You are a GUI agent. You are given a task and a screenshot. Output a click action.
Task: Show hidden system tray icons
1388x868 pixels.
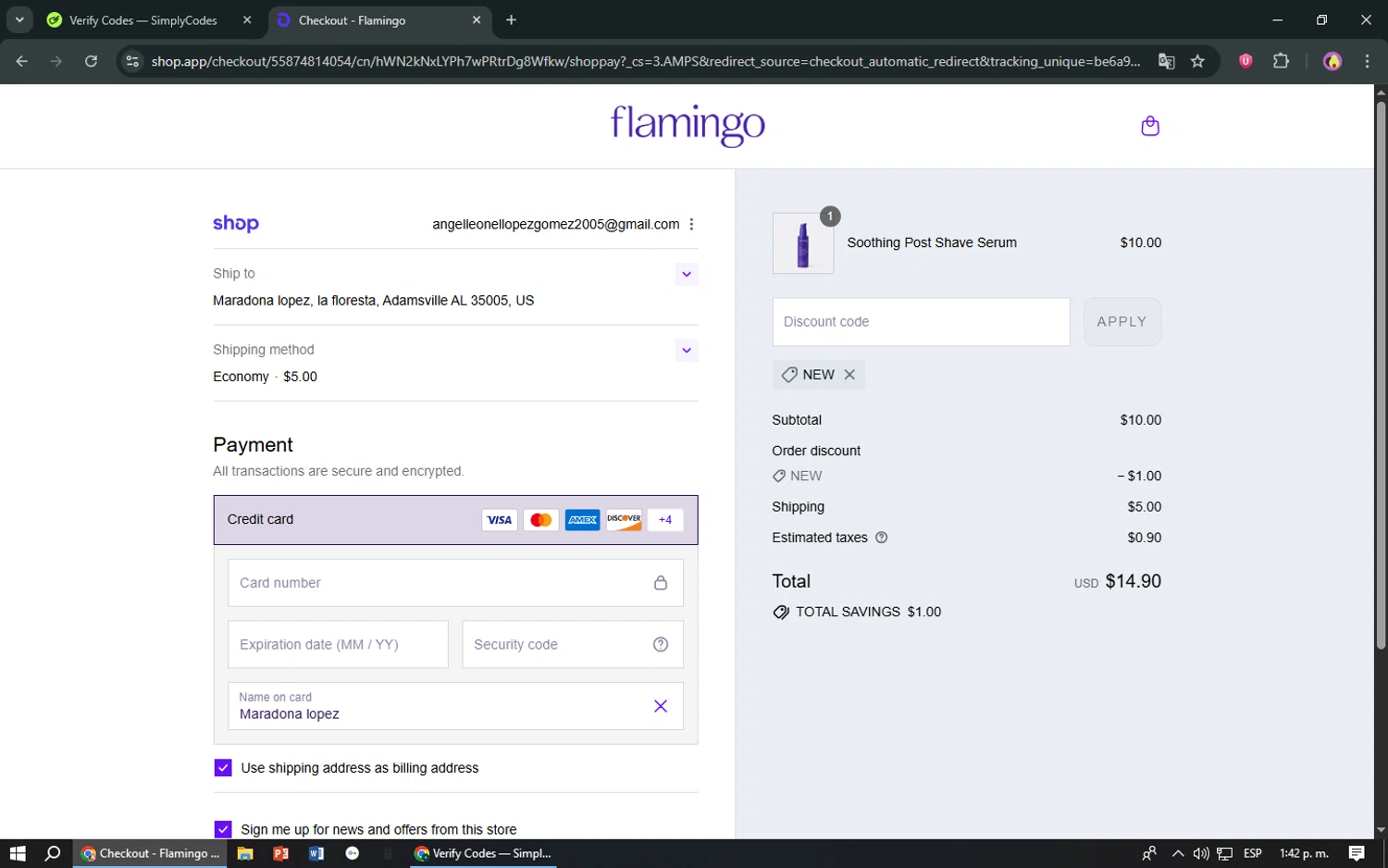point(1177,853)
